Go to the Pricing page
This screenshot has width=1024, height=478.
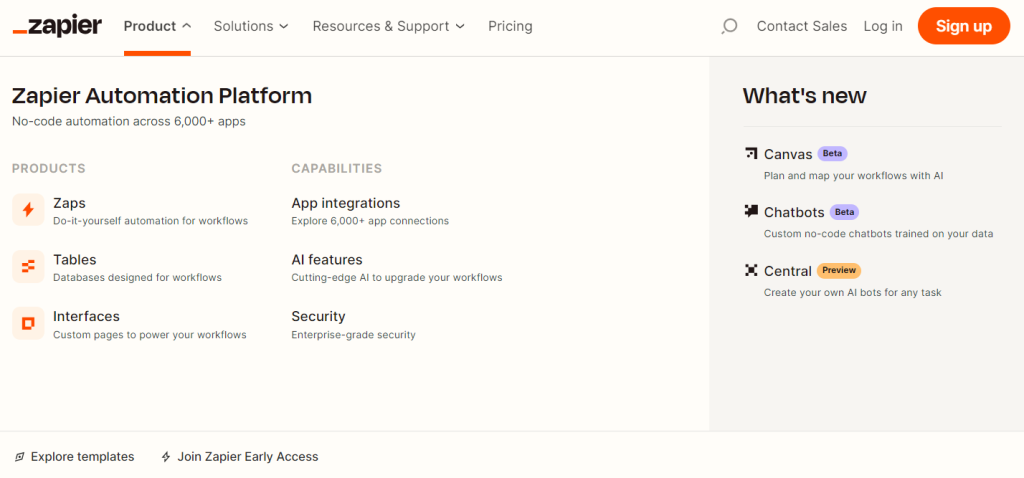point(510,26)
